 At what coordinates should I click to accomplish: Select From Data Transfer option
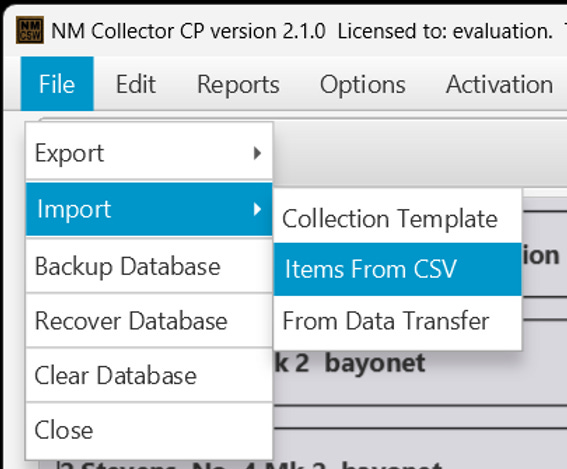click(398, 321)
